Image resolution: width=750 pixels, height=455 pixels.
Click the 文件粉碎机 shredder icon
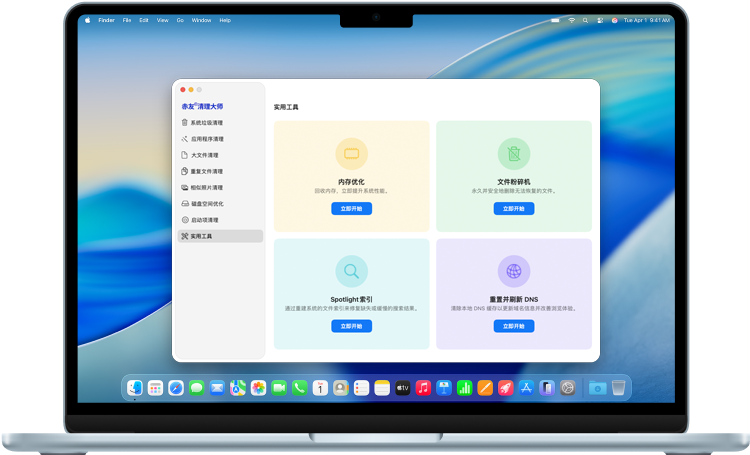513,153
